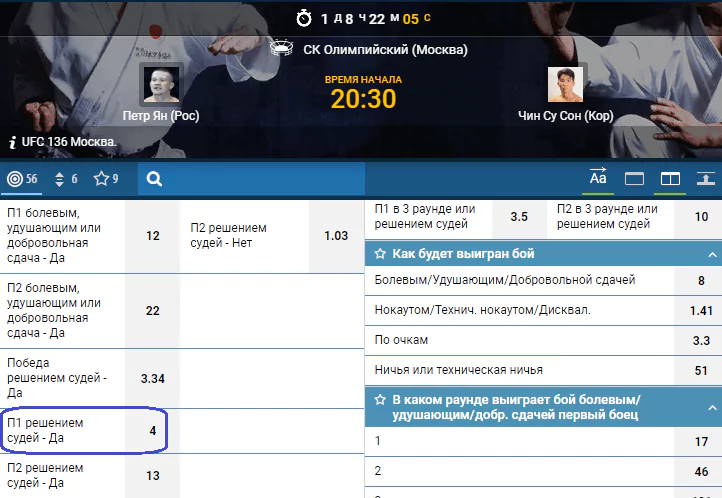Screen dimensions: 722x498
Task: Click 'П2 болевым, удушающим' bet label
Action: (x=54, y=310)
